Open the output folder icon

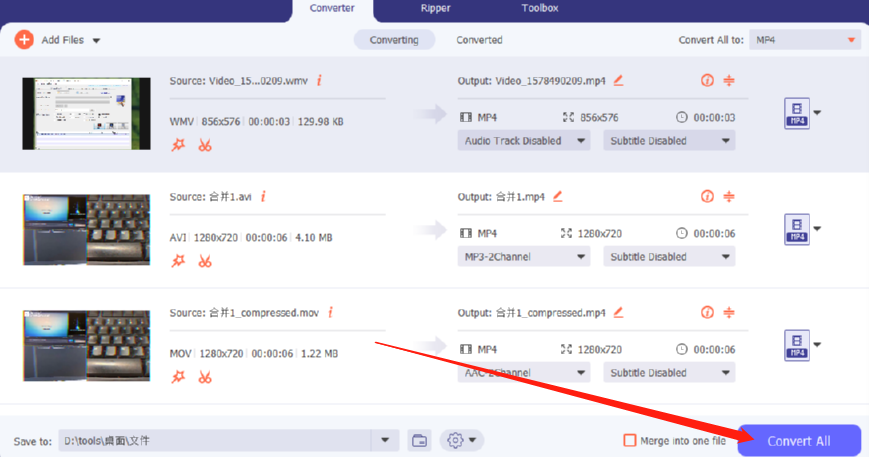click(420, 441)
